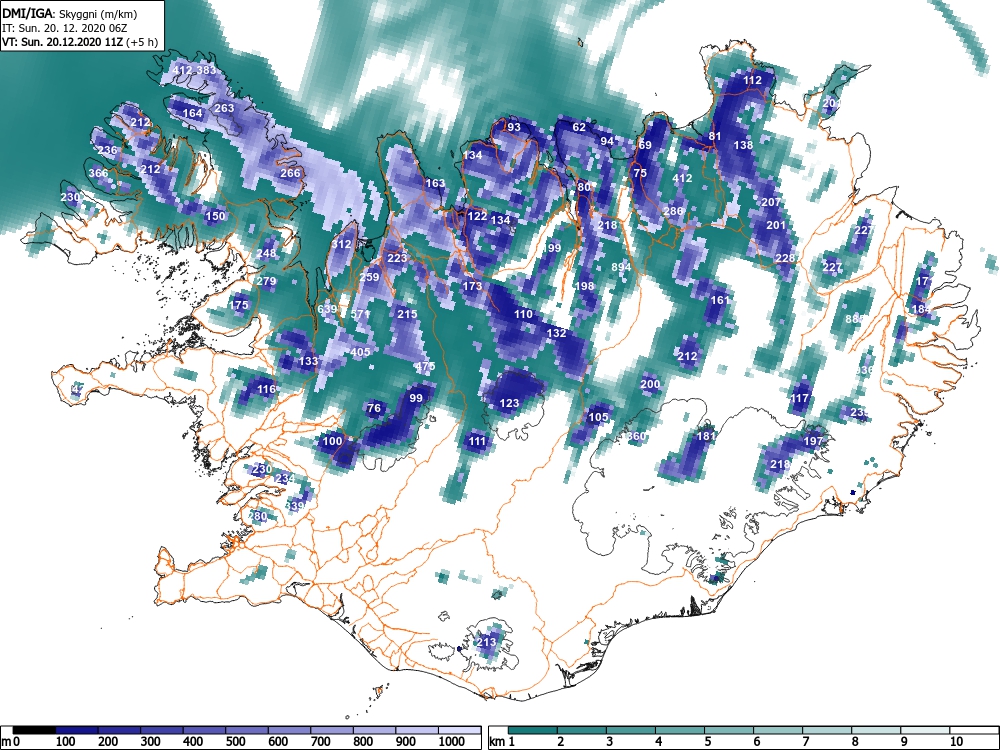Viewport: 1000px width, 750px height.
Task: Click visibility value 223 on the map
Action: [x=397, y=258]
